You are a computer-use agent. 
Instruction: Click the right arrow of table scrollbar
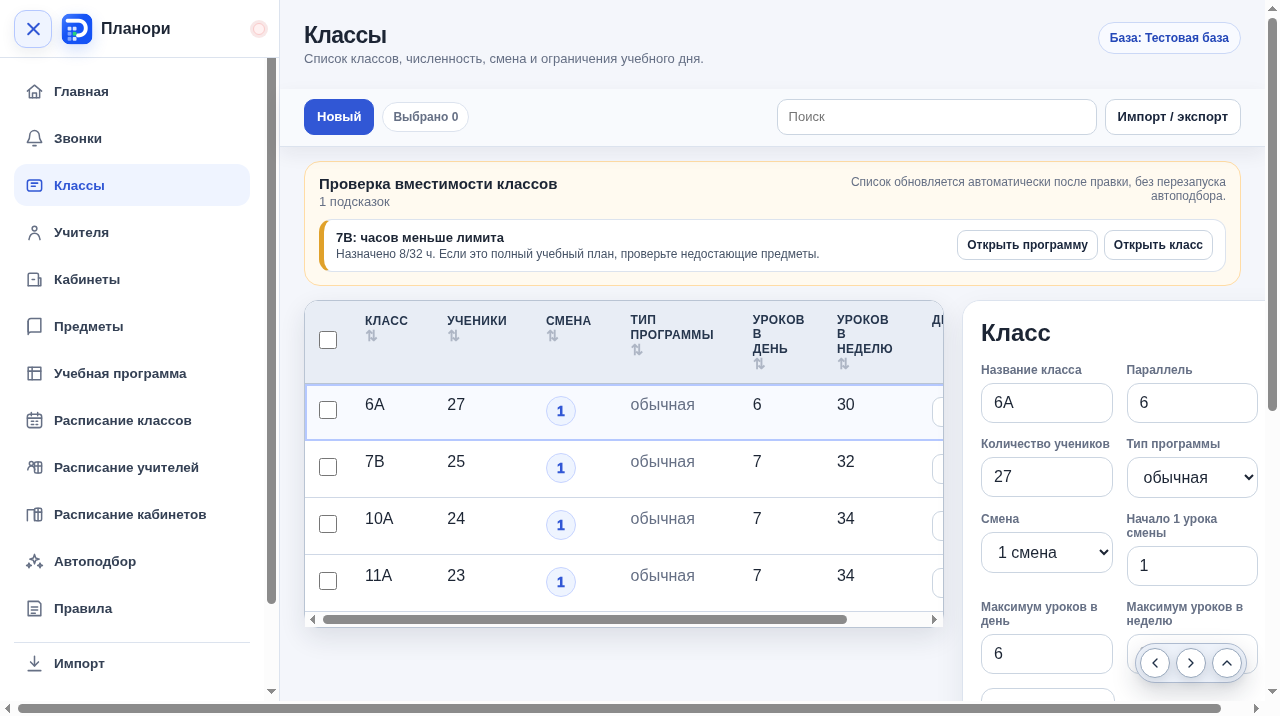point(935,620)
